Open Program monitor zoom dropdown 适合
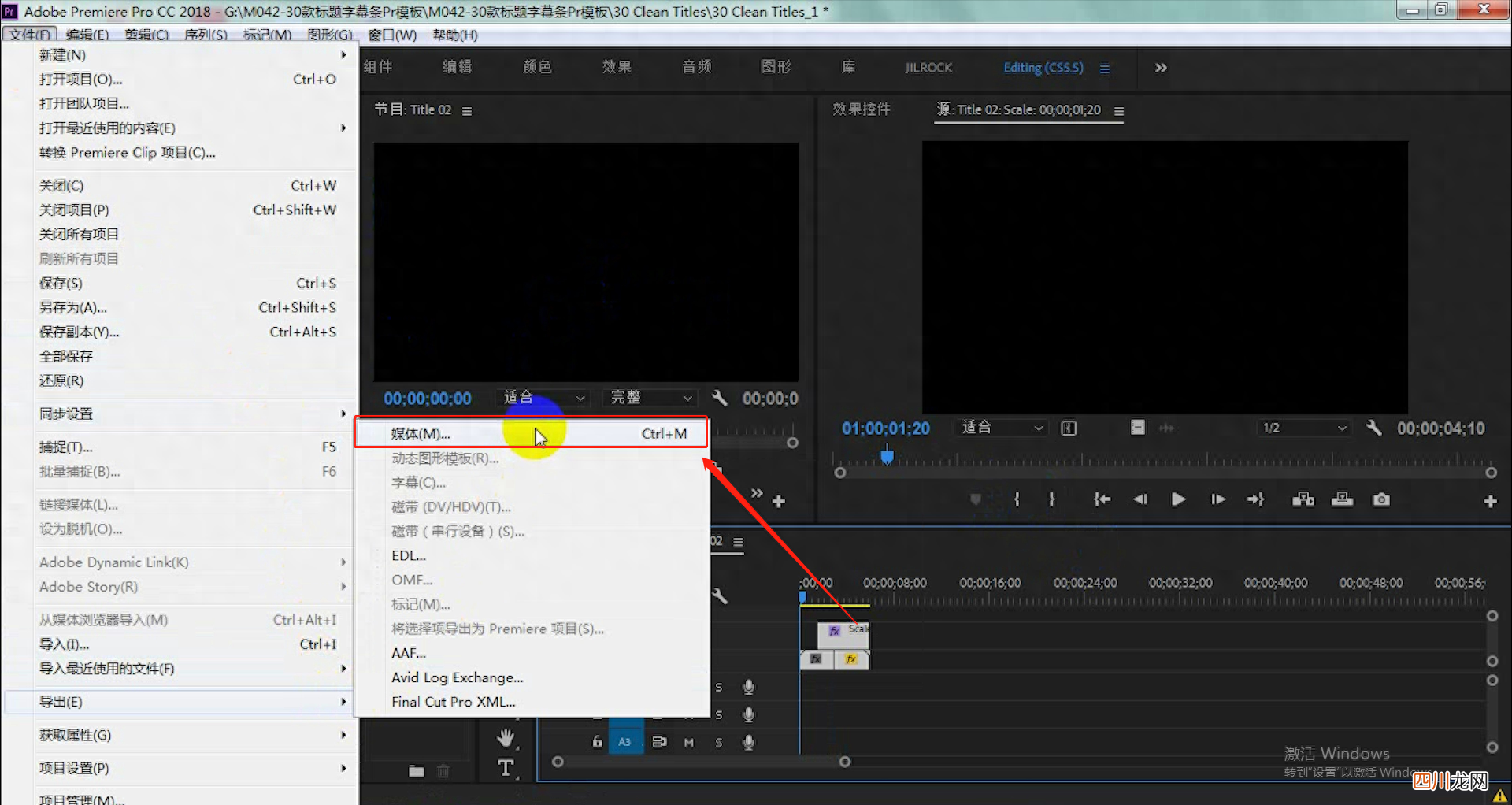Screen dimensions: 1512x805 [x=543, y=398]
